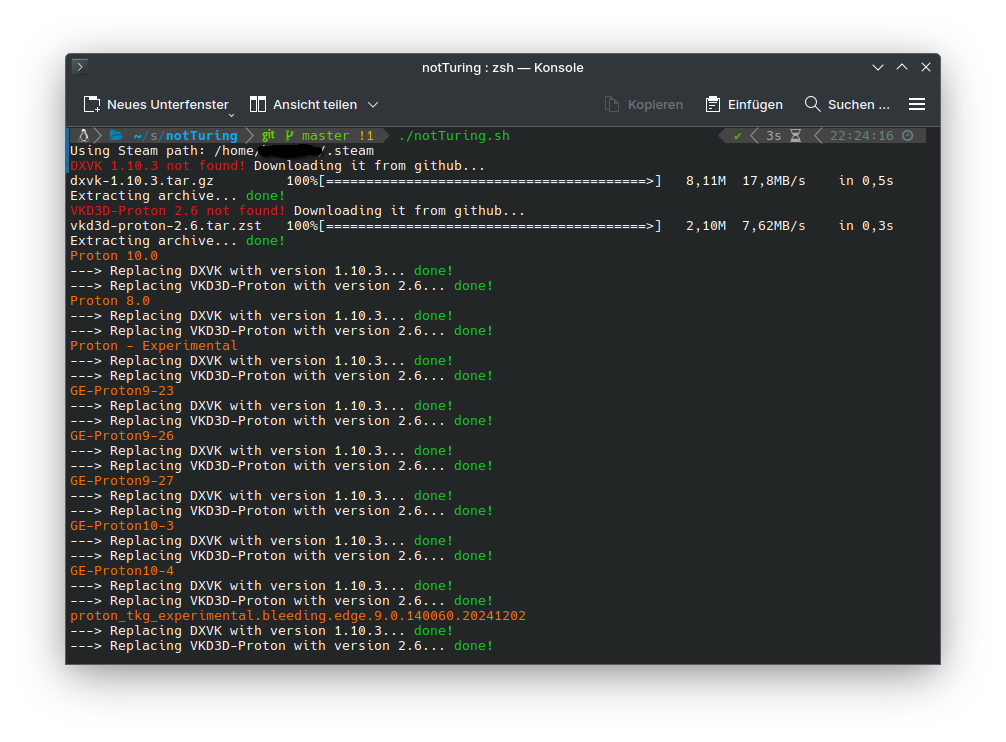This screenshot has width=1006, height=742.
Task: Click the vkd3d-proton download progress bar
Action: point(490,226)
